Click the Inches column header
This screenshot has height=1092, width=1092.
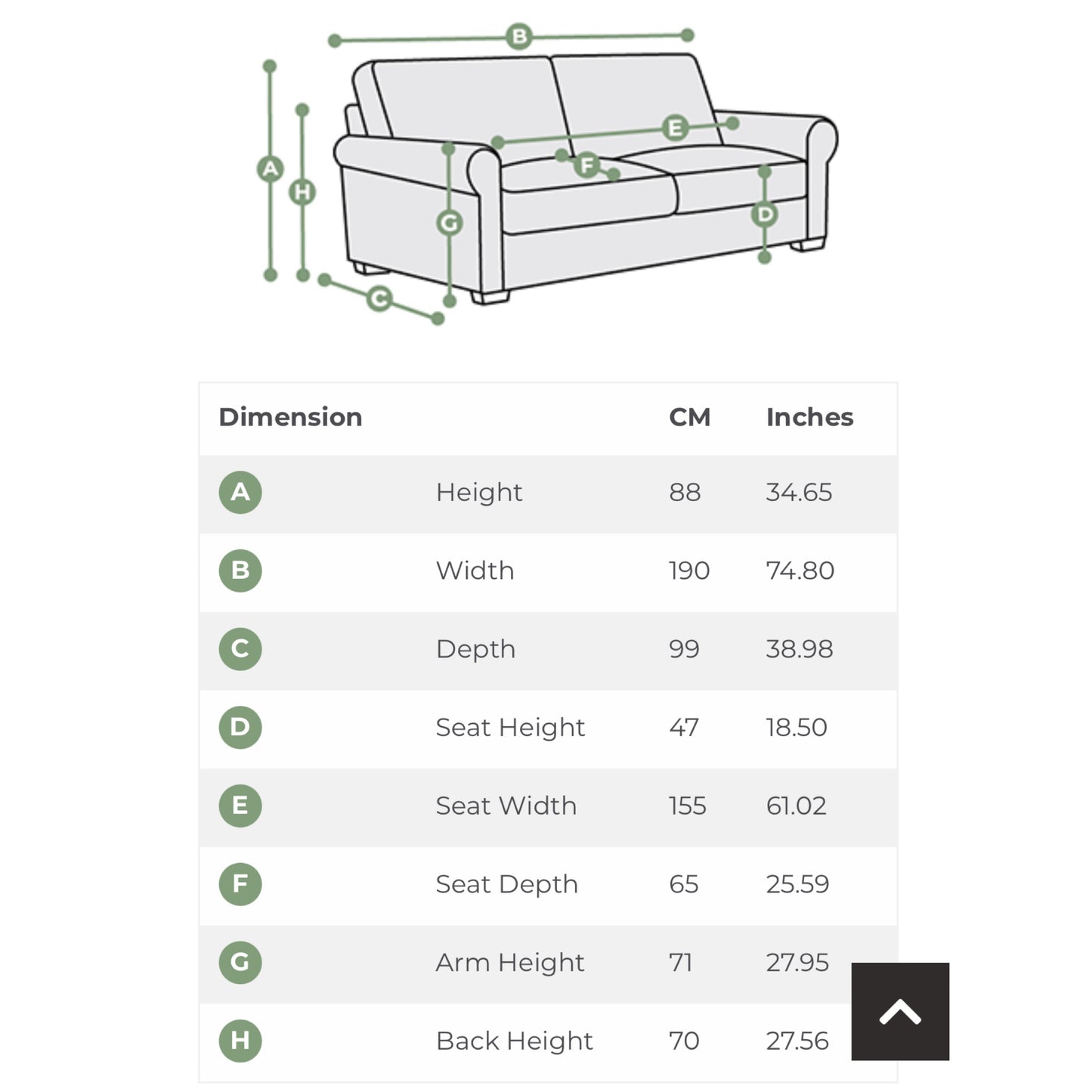pos(809,417)
